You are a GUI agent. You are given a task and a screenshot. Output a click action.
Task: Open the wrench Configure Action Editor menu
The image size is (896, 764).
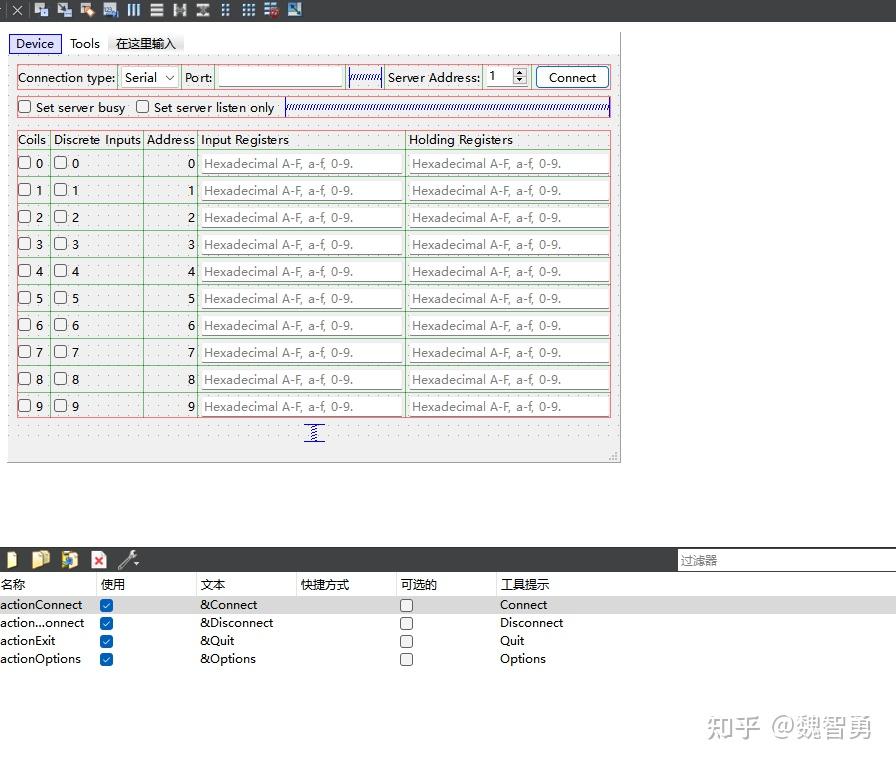pos(129,559)
